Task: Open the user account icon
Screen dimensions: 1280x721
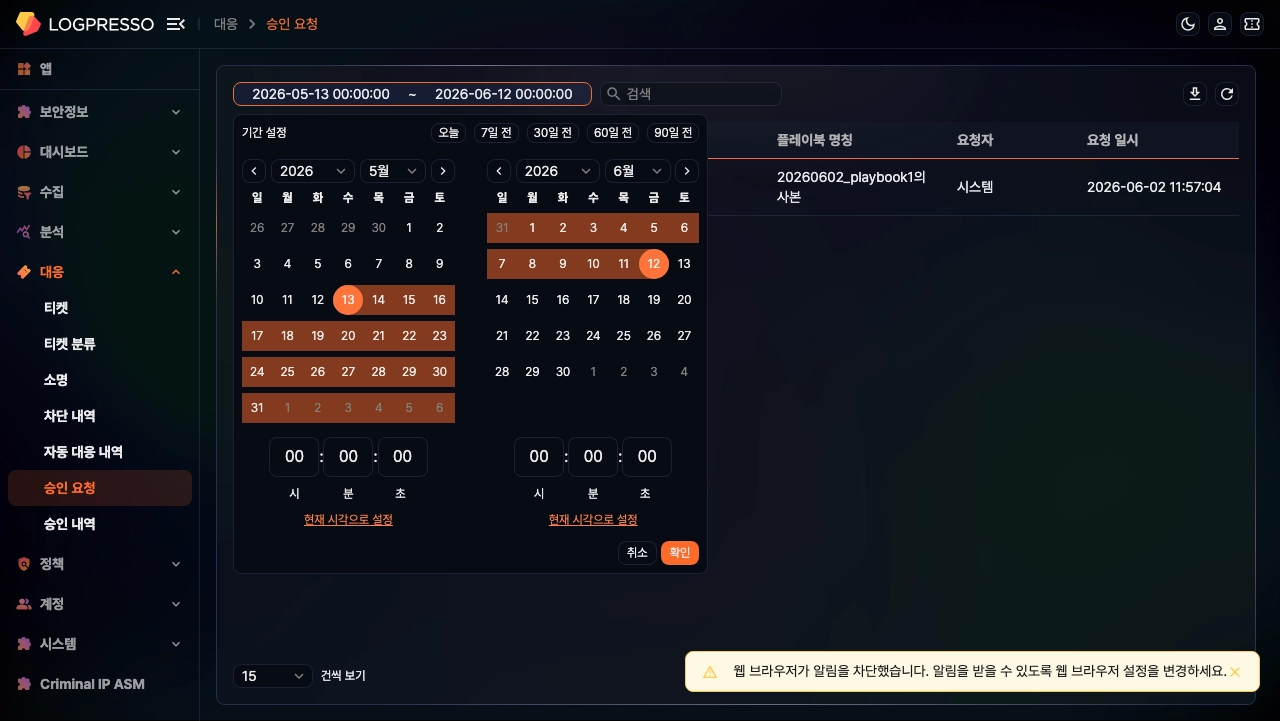Action: [x=1220, y=24]
